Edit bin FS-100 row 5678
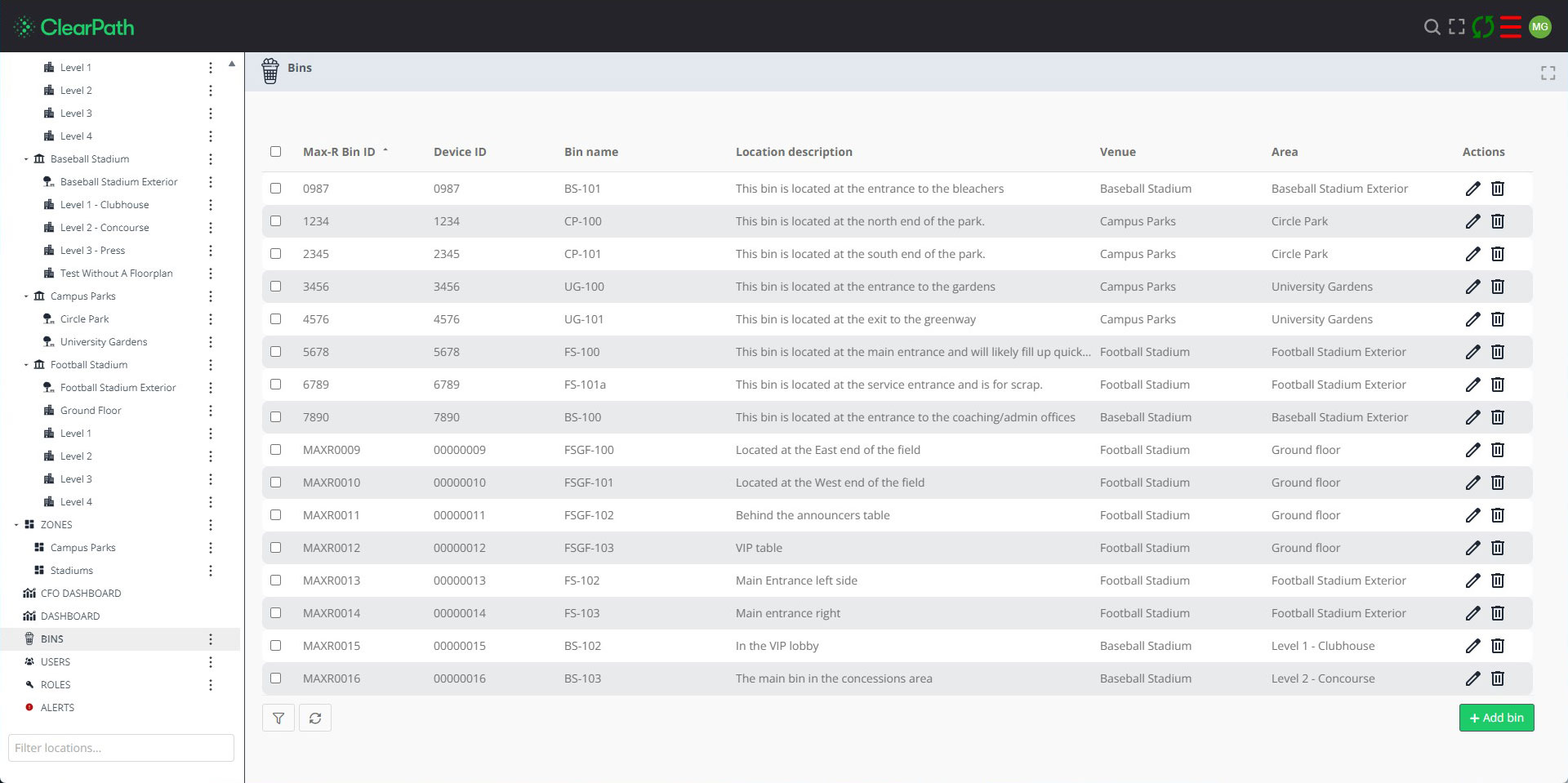Viewport: 1568px width, 783px height. (1472, 352)
